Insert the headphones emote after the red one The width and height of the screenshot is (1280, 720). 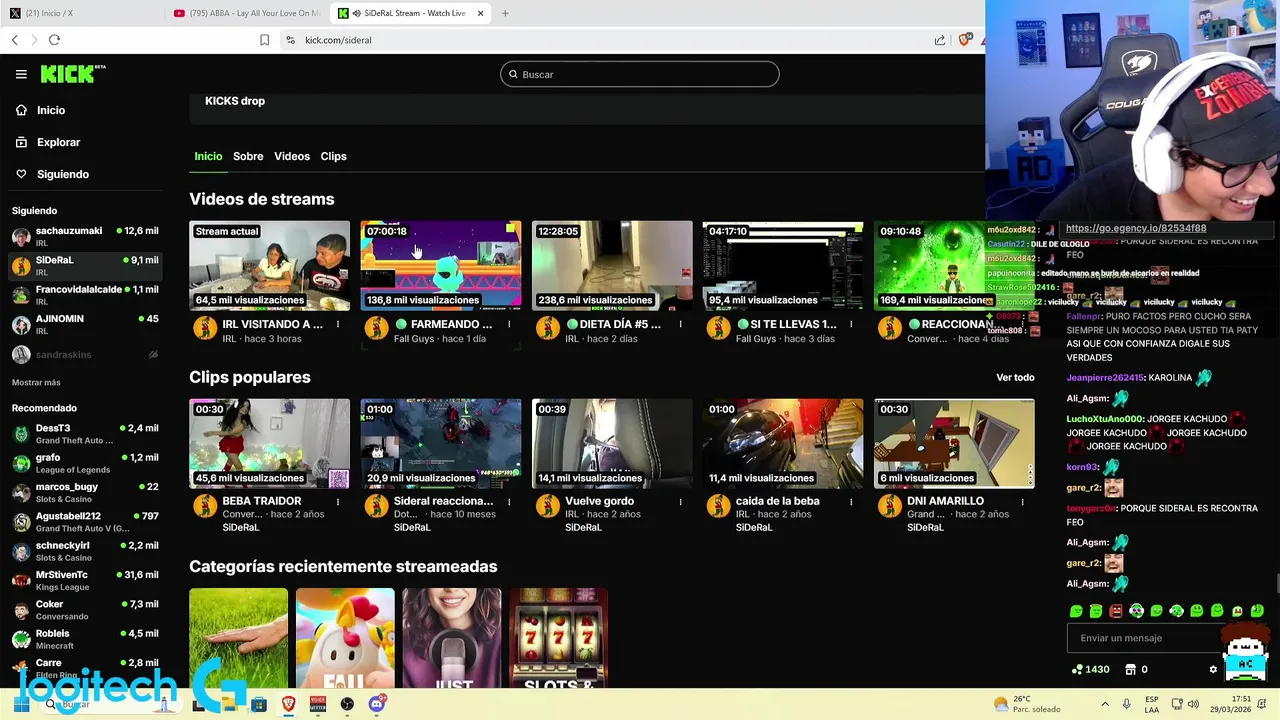tap(1136, 611)
